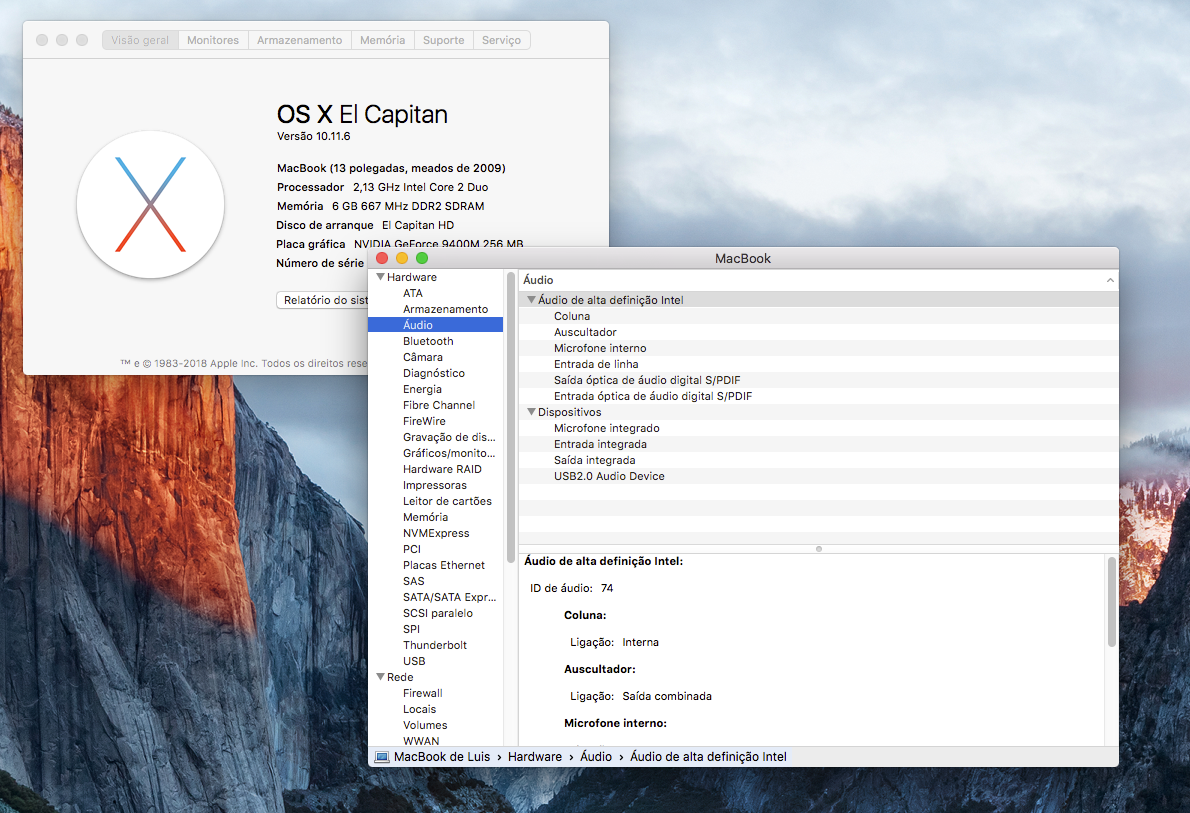
Task: Select Saída óptica de áudio digital S/PDIF
Action: point(818,380)
